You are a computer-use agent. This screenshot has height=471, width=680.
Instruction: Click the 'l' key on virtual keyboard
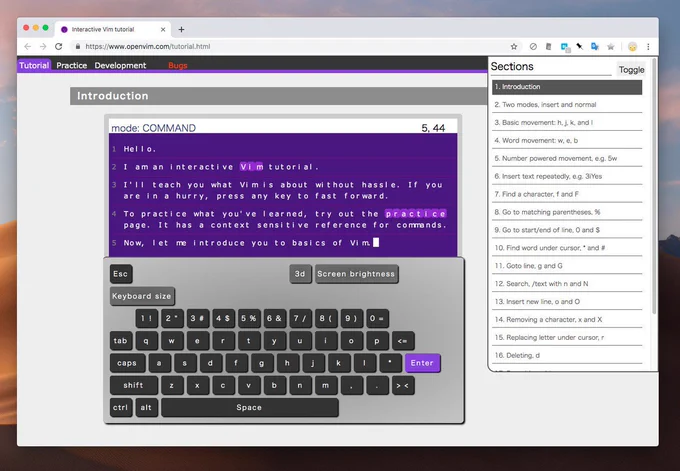(364, 363)
